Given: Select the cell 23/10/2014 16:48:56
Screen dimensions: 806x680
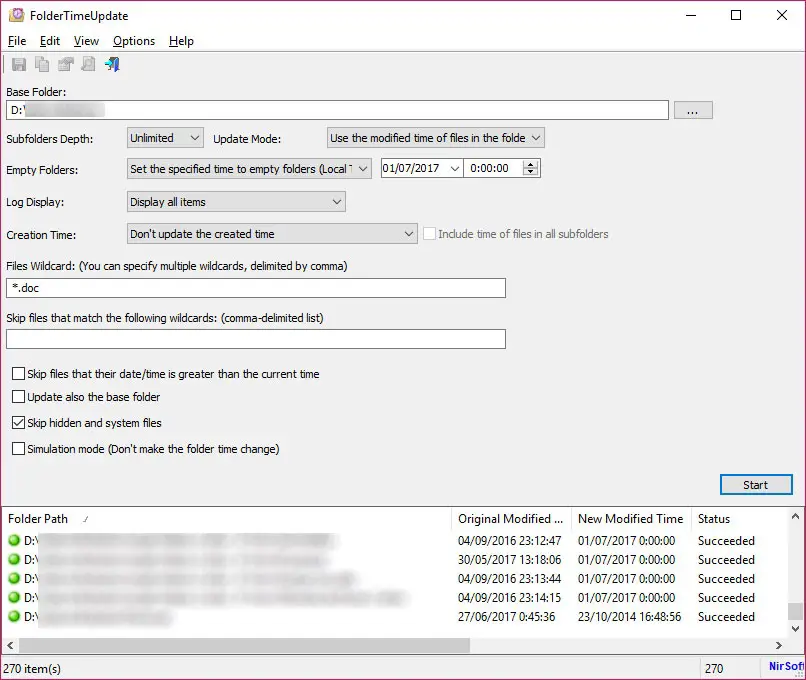Looking at the screenshot, I should (x=629, y=616).
